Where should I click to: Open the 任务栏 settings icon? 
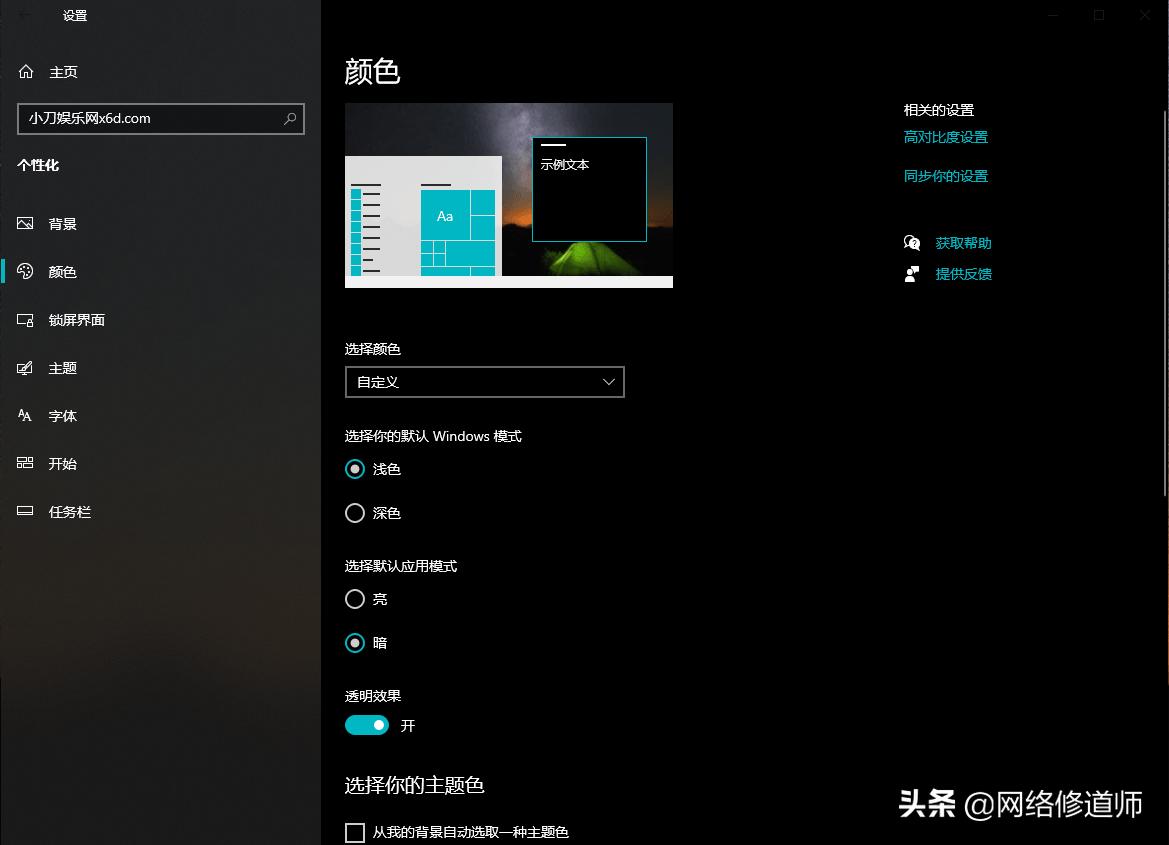point(25,511)
